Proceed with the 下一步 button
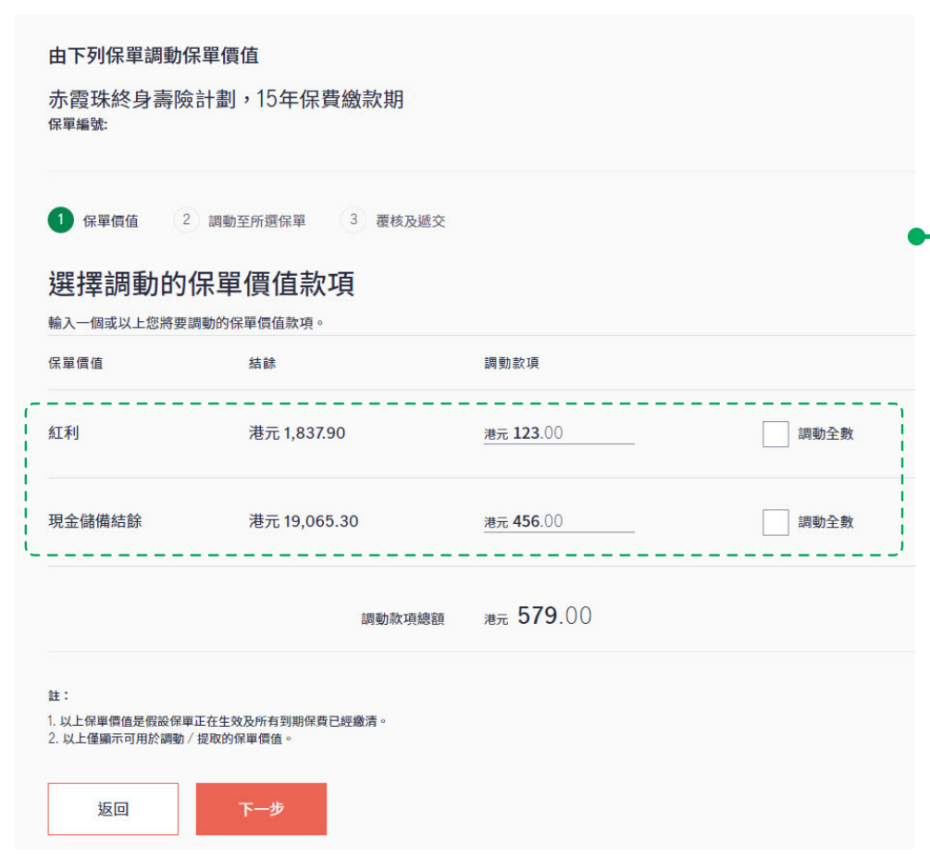This screenshot has height=860, width=930. click(x=261, y=809)
